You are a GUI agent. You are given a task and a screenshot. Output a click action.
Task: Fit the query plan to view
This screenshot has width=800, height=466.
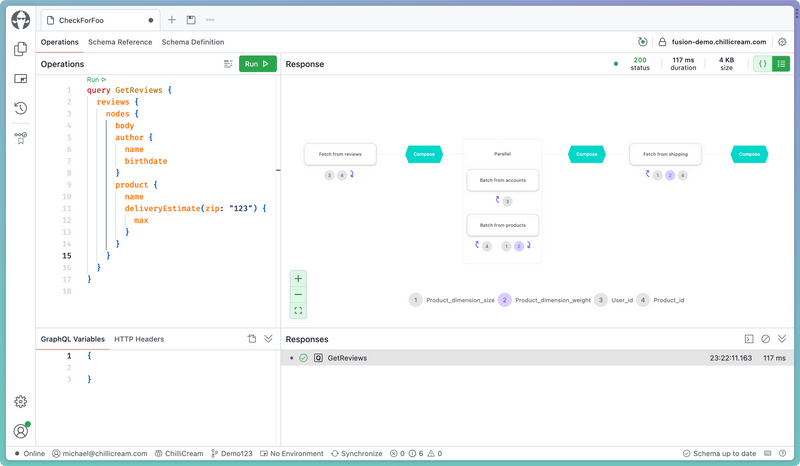[x=298, y=310]
